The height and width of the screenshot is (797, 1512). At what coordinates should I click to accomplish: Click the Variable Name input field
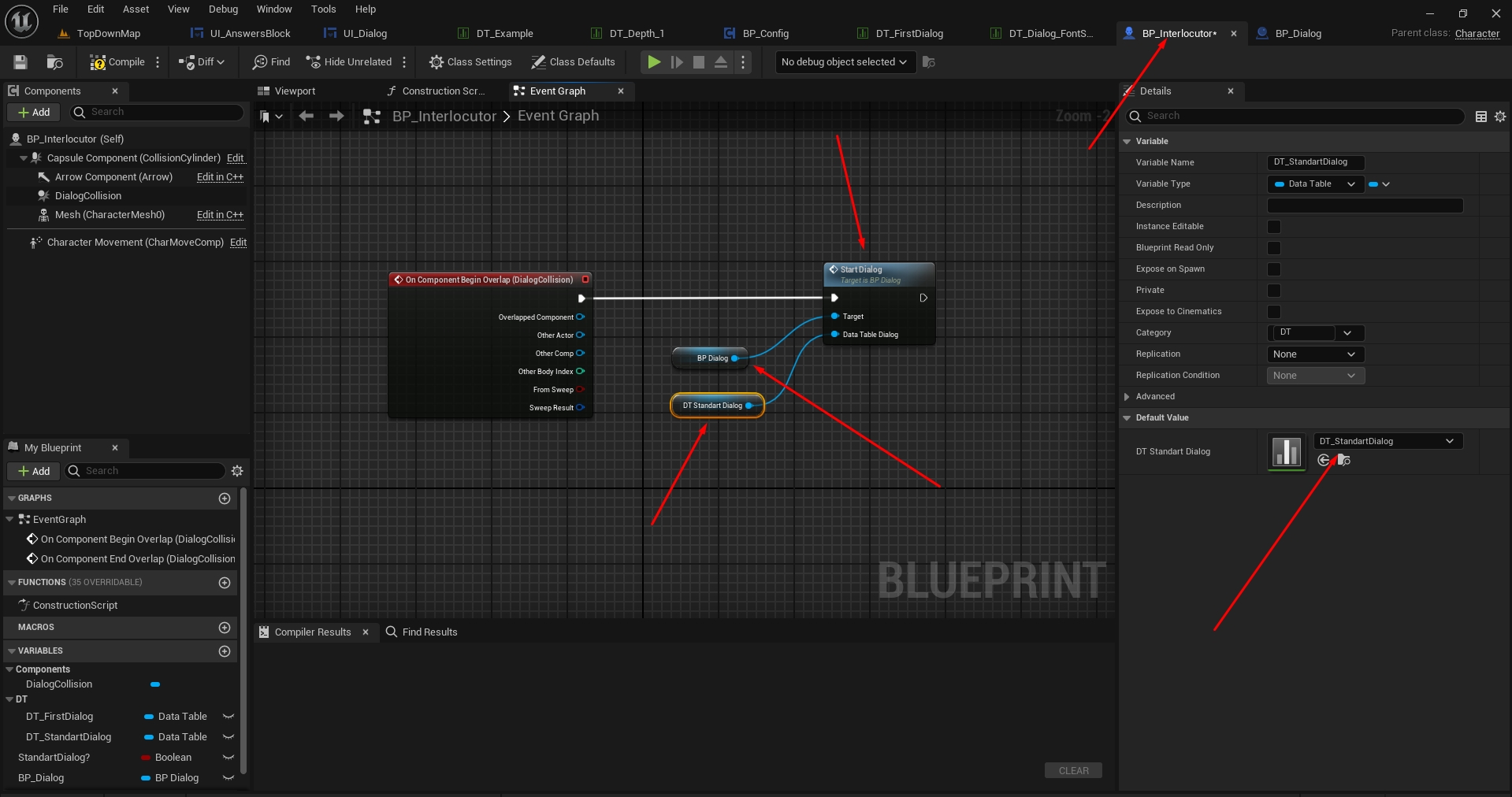1314,162
